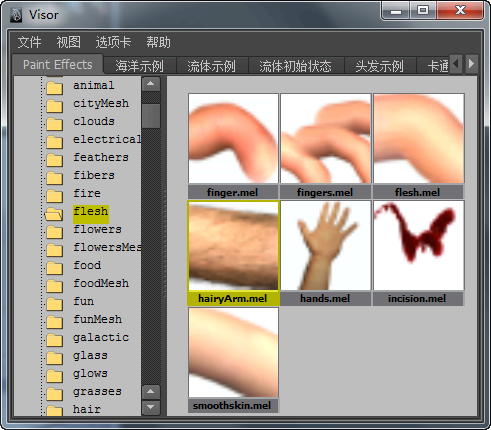Click the bottom scroll down arrow

coord(151,407)
